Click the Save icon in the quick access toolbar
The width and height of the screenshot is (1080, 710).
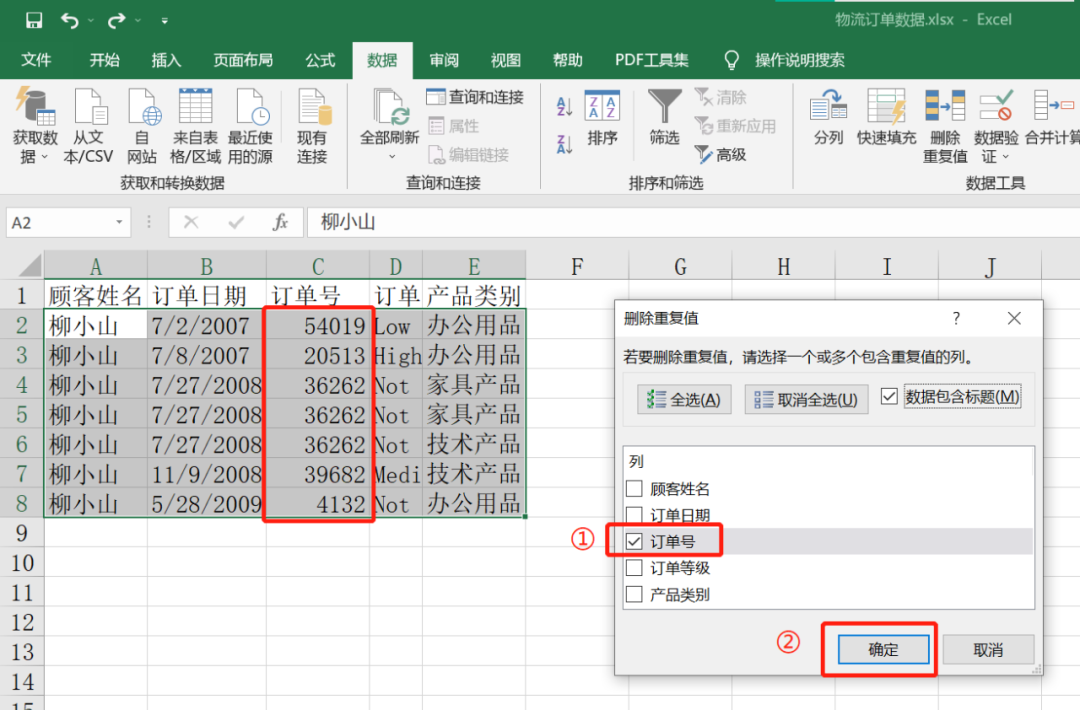point(34,20)
